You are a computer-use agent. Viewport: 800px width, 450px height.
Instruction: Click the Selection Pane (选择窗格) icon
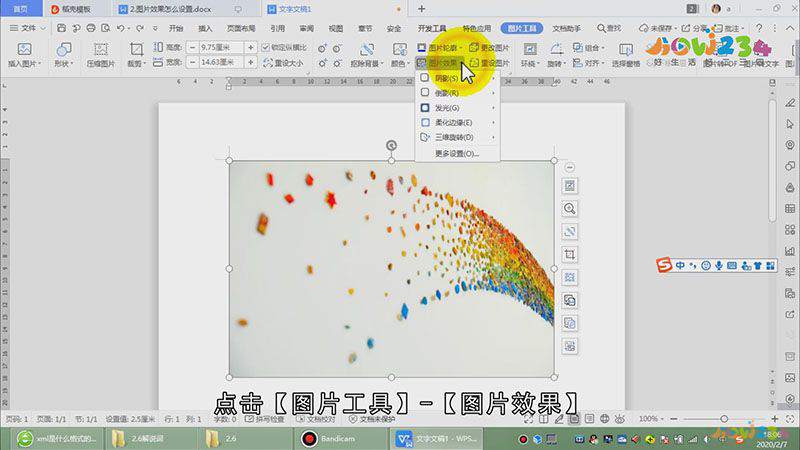626,55
